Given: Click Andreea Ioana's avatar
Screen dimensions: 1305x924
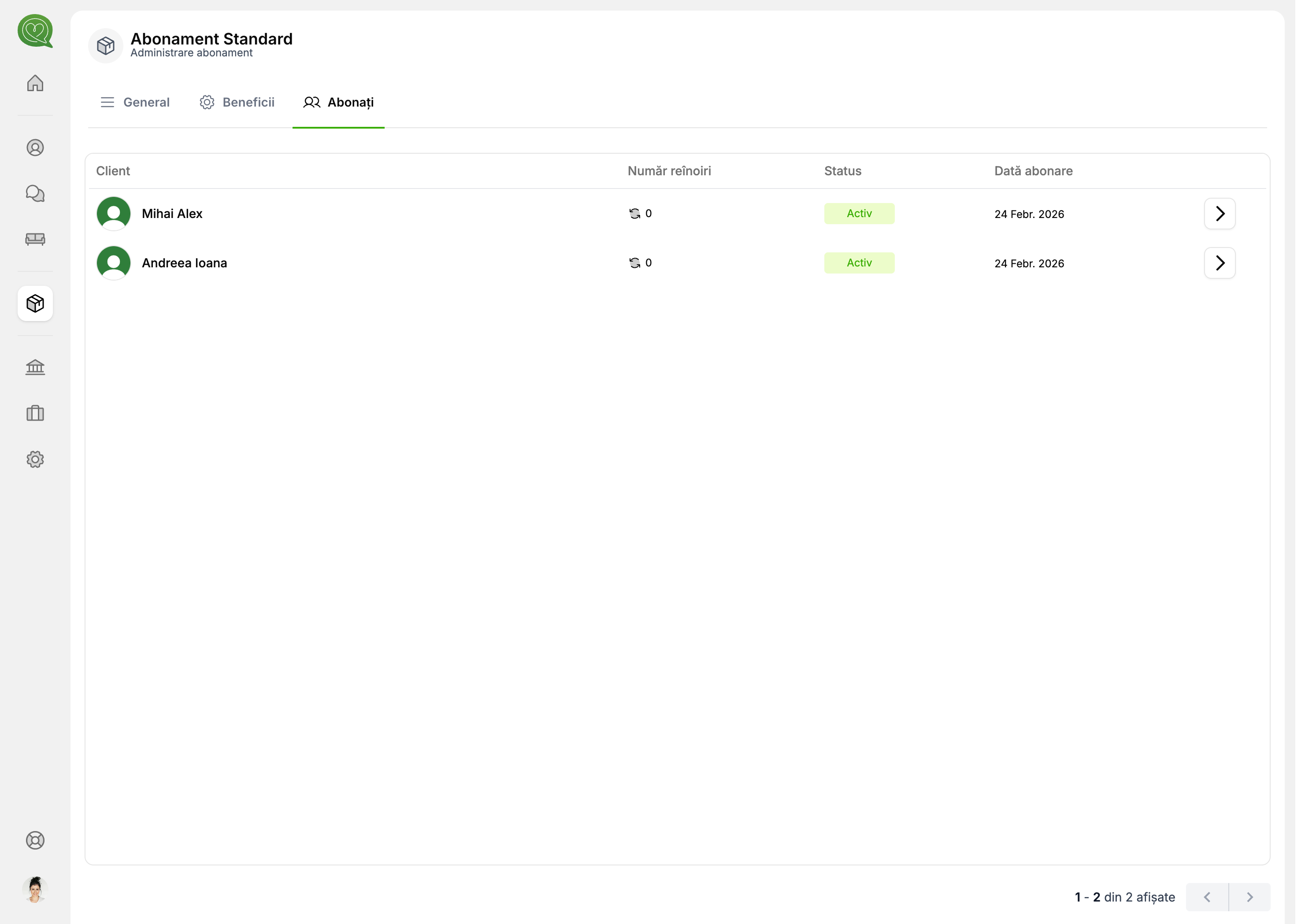Looking at the screenshot, I should [x=114, y=263].
